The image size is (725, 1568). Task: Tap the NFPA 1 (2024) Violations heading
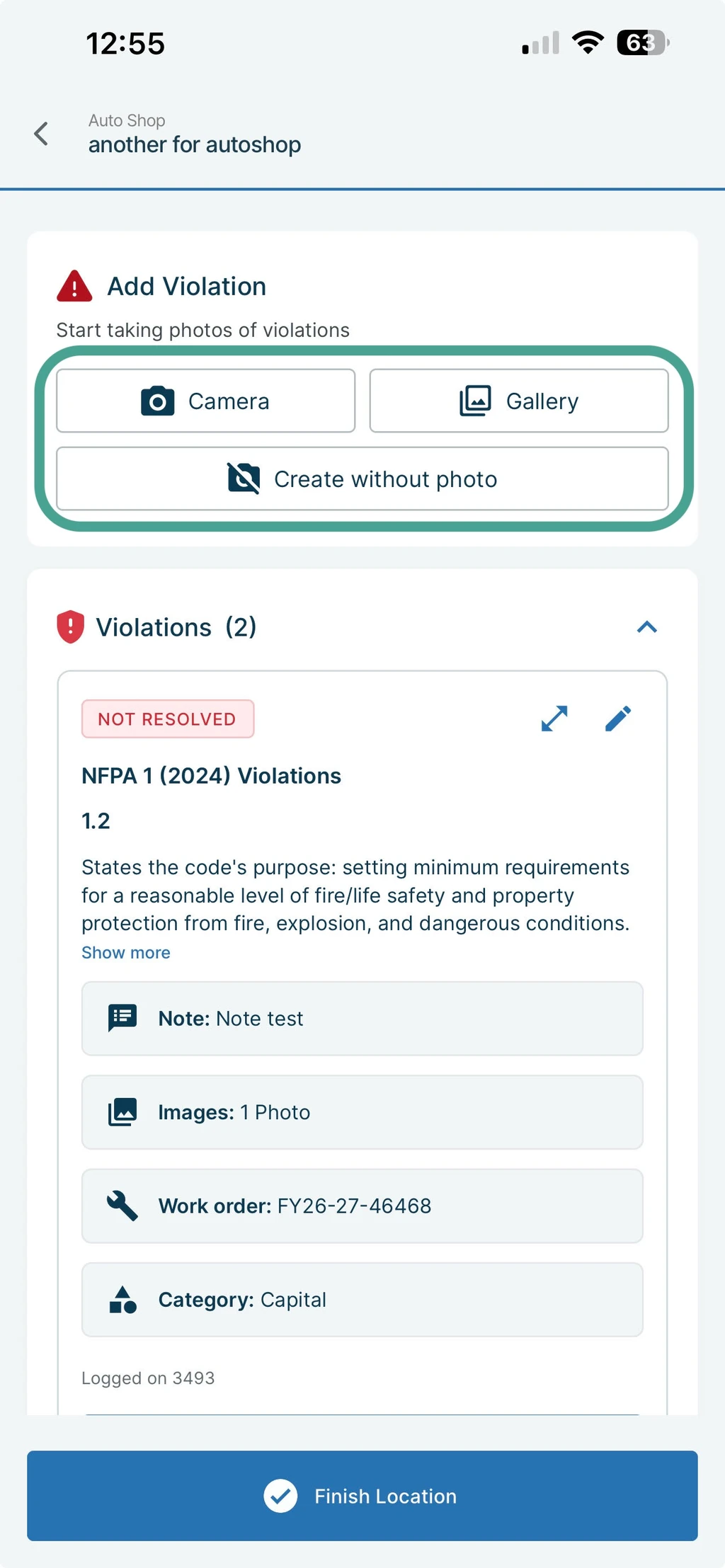[x=211, y=776]
